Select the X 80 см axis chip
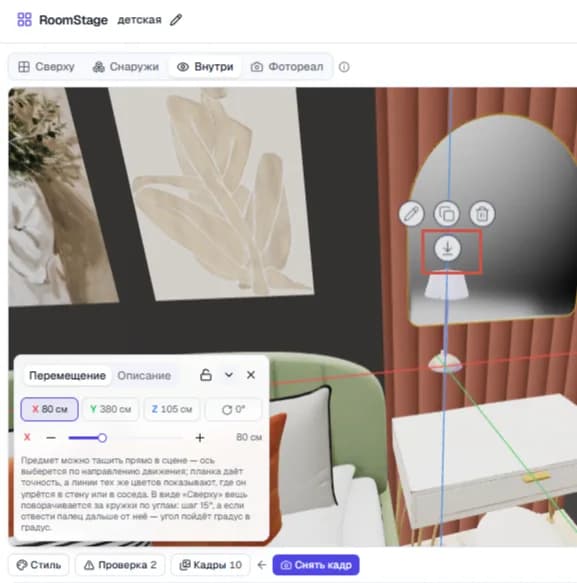 pos(49,409)
